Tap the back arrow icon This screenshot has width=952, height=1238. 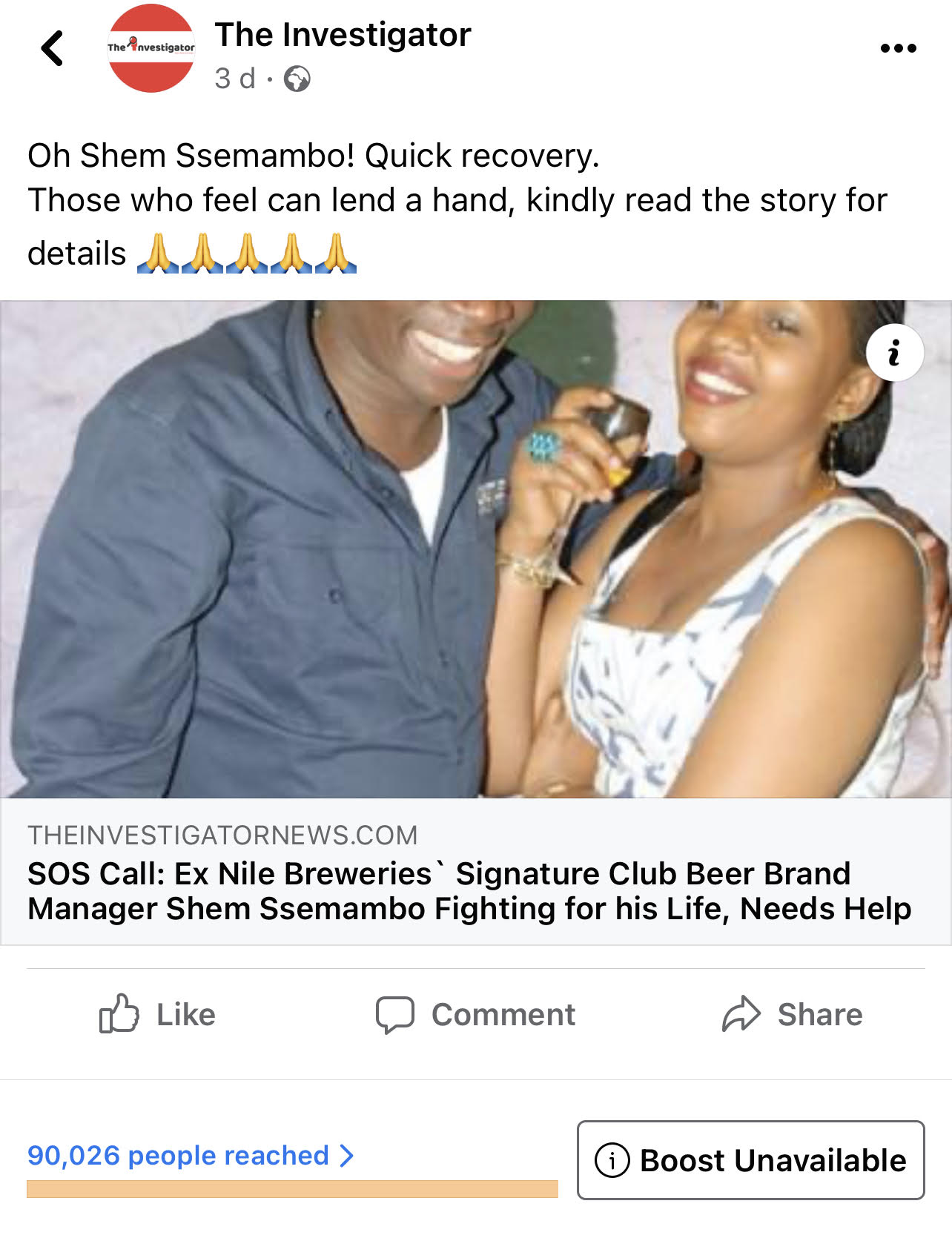pyautogui.click(x=52, y=48)
